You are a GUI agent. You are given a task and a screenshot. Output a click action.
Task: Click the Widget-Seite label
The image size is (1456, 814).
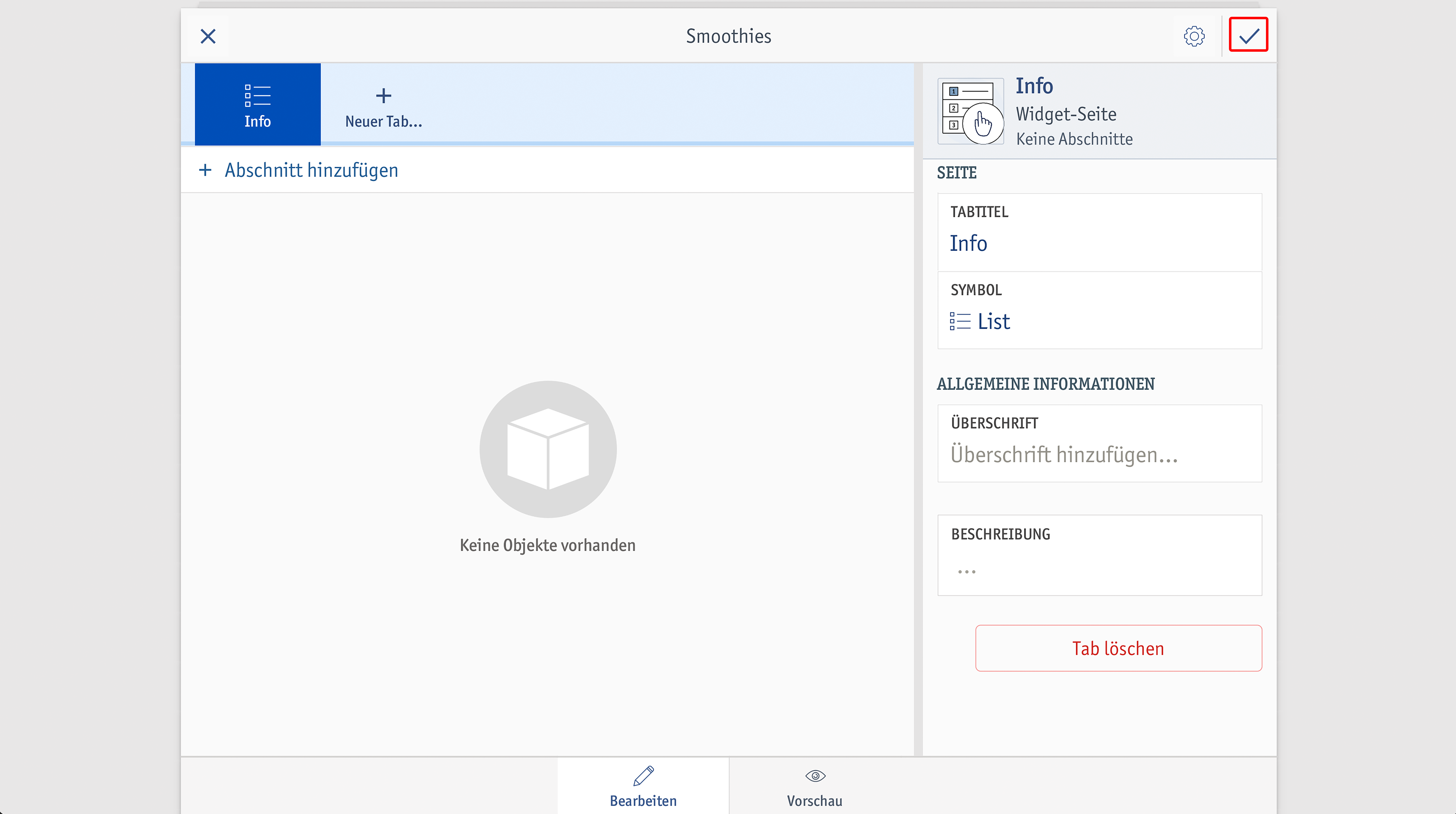[1066, 114]
